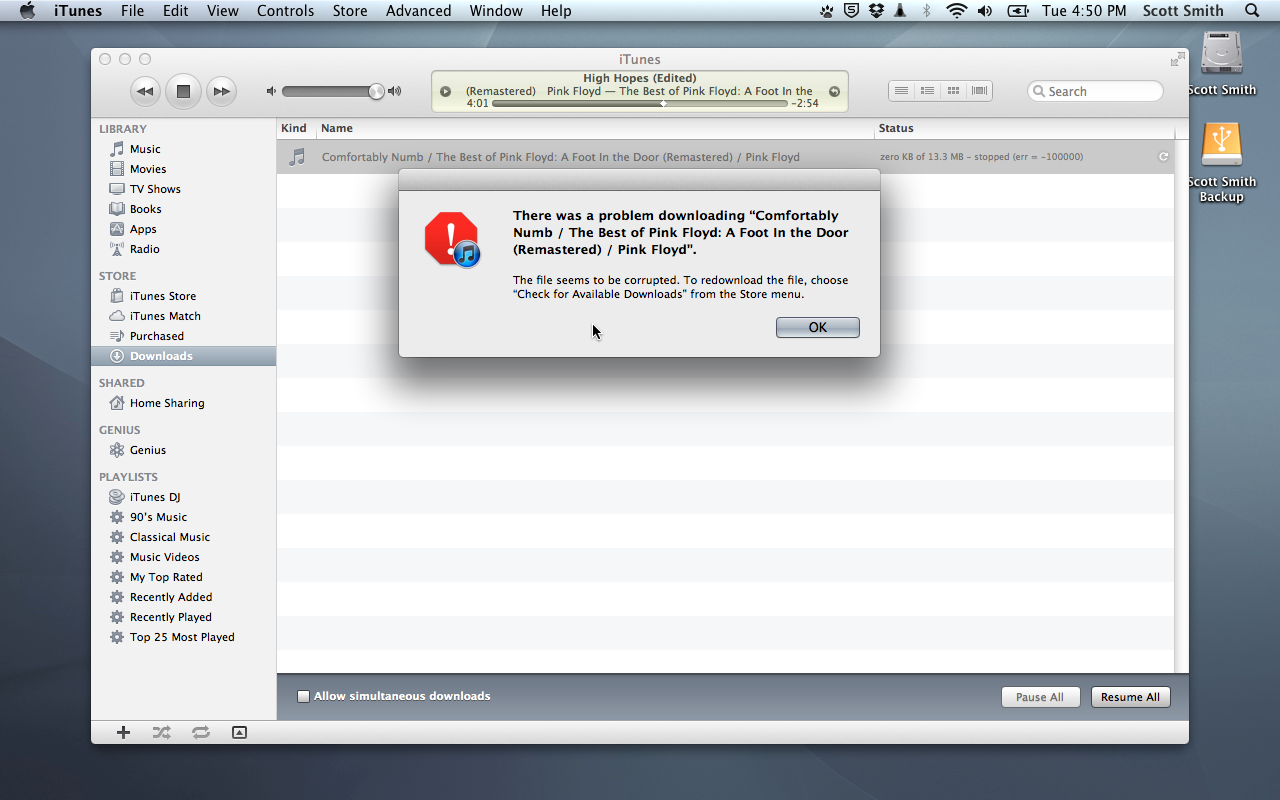This screenshot has height=800, width=1280.
Task: Enable Allow simultaneous downloads checkbox
Action: point(303,696)
